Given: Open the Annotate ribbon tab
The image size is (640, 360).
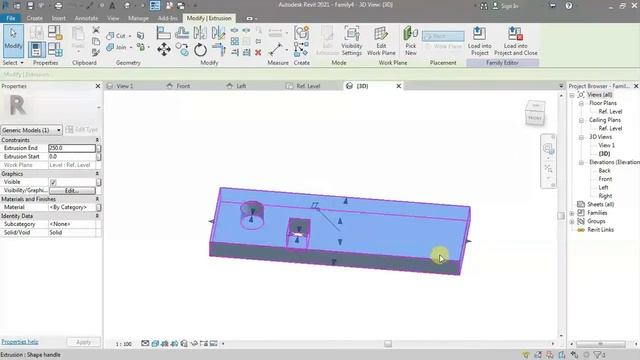Looking at the screenshot, I should point(86,18).
